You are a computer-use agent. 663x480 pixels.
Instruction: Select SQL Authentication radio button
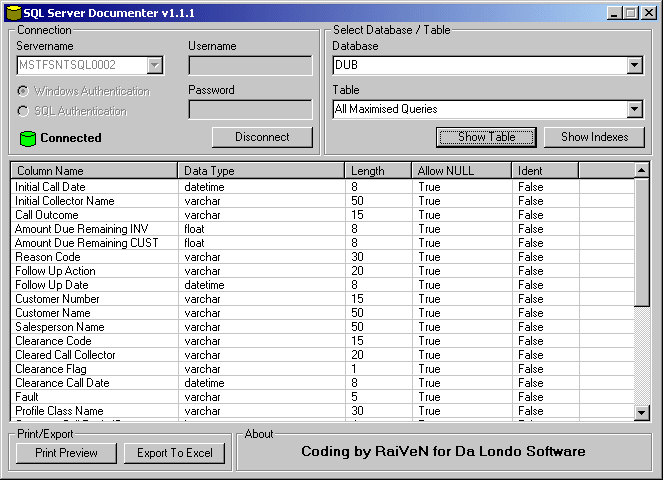(x=24, y=111)
